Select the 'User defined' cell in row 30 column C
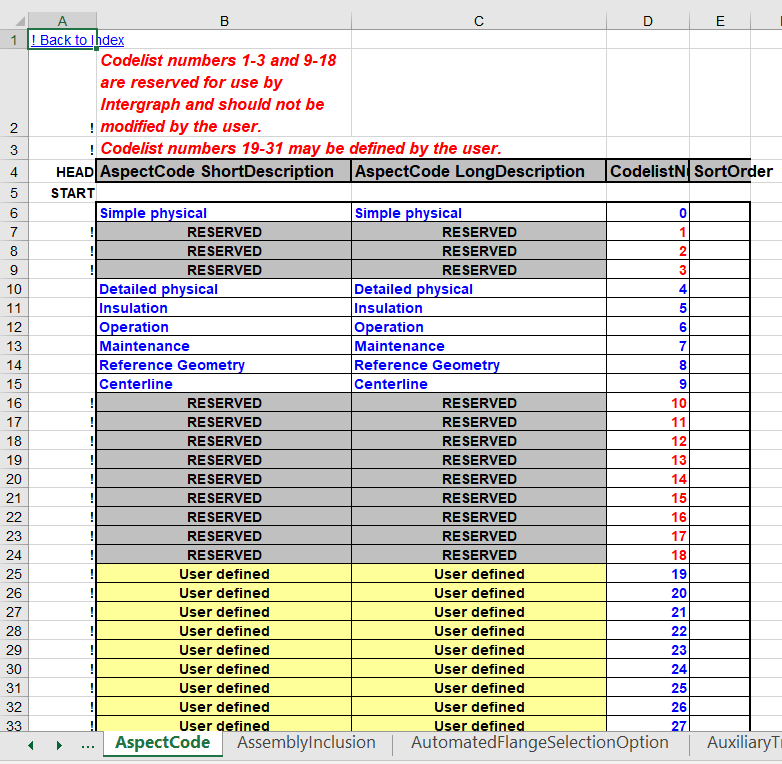The width and height of the screenshot is (782, 764). 479,669
